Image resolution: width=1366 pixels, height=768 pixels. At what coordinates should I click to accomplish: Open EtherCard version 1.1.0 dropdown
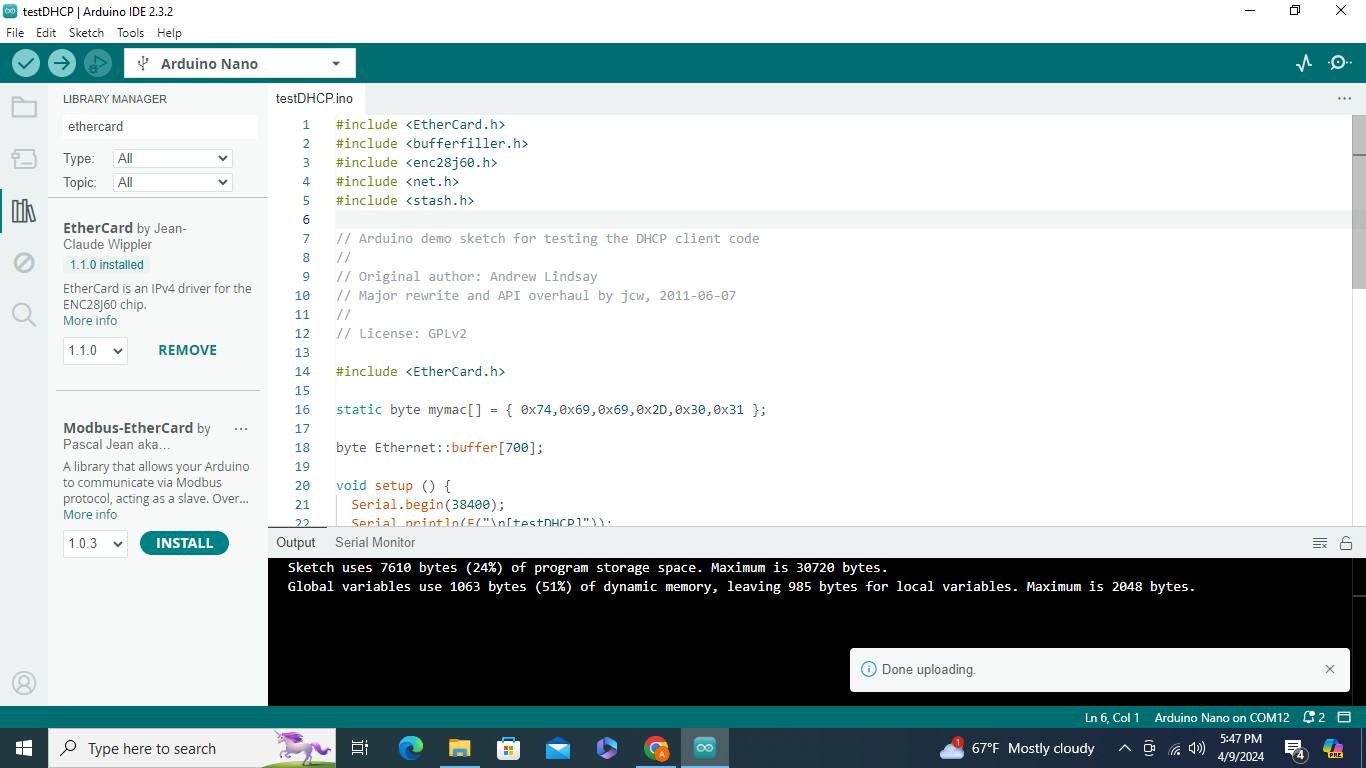point(95,350)
